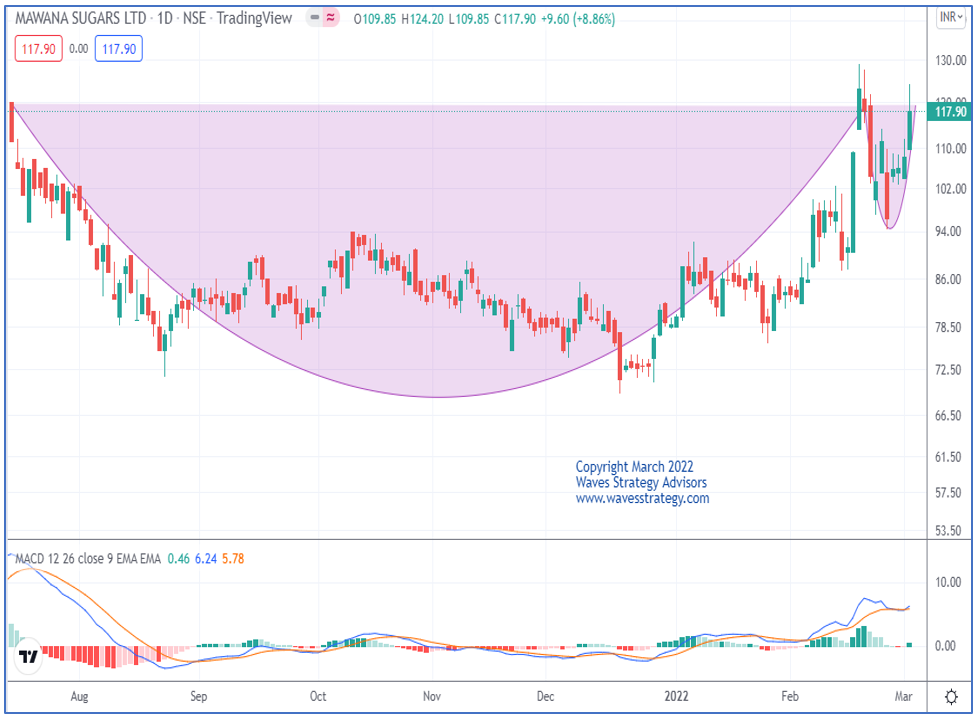Select the MAWANA SUGARS LTD symbol title

(80, 18)
